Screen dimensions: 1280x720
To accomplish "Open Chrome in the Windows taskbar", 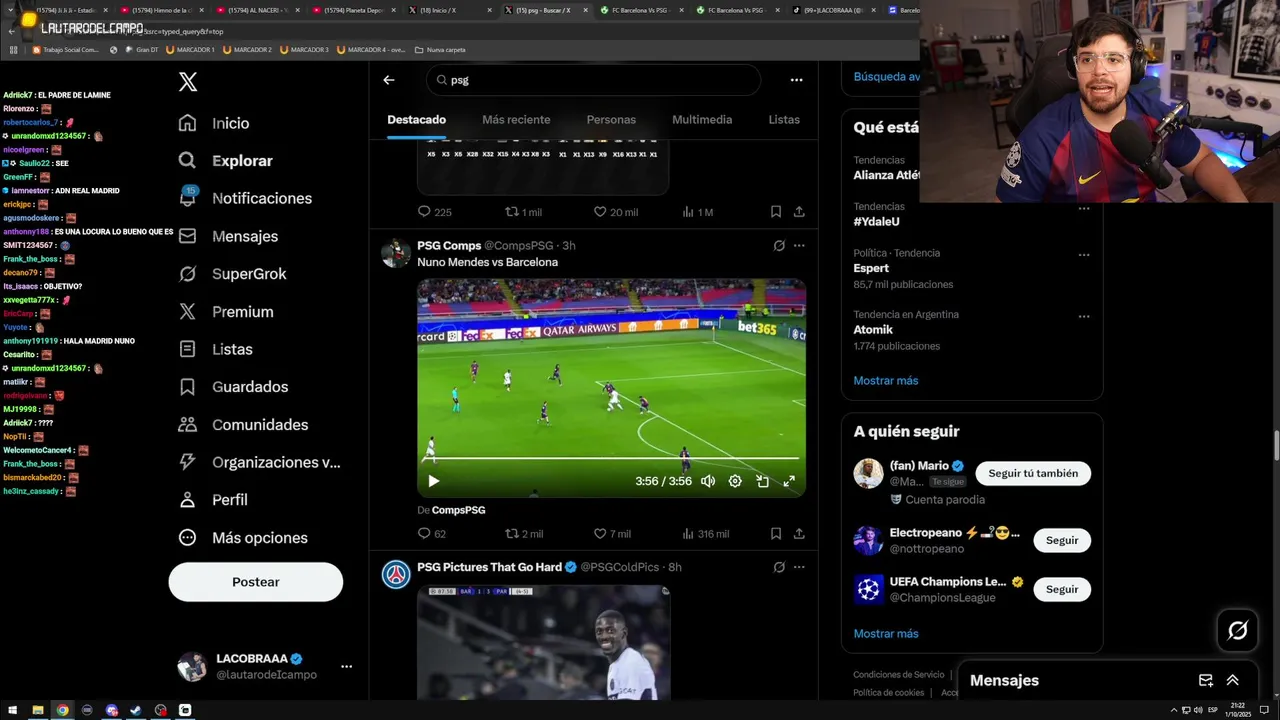I will point(63,710).
